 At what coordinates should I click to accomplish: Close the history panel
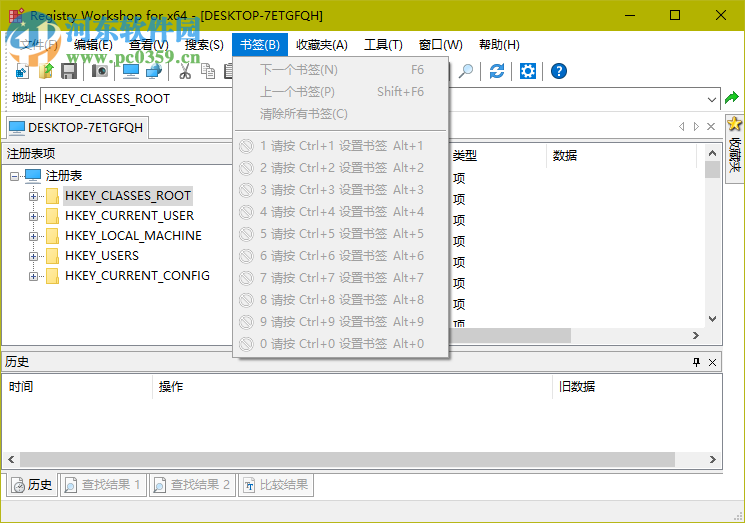pyautogui.click(x=712, y=362)
